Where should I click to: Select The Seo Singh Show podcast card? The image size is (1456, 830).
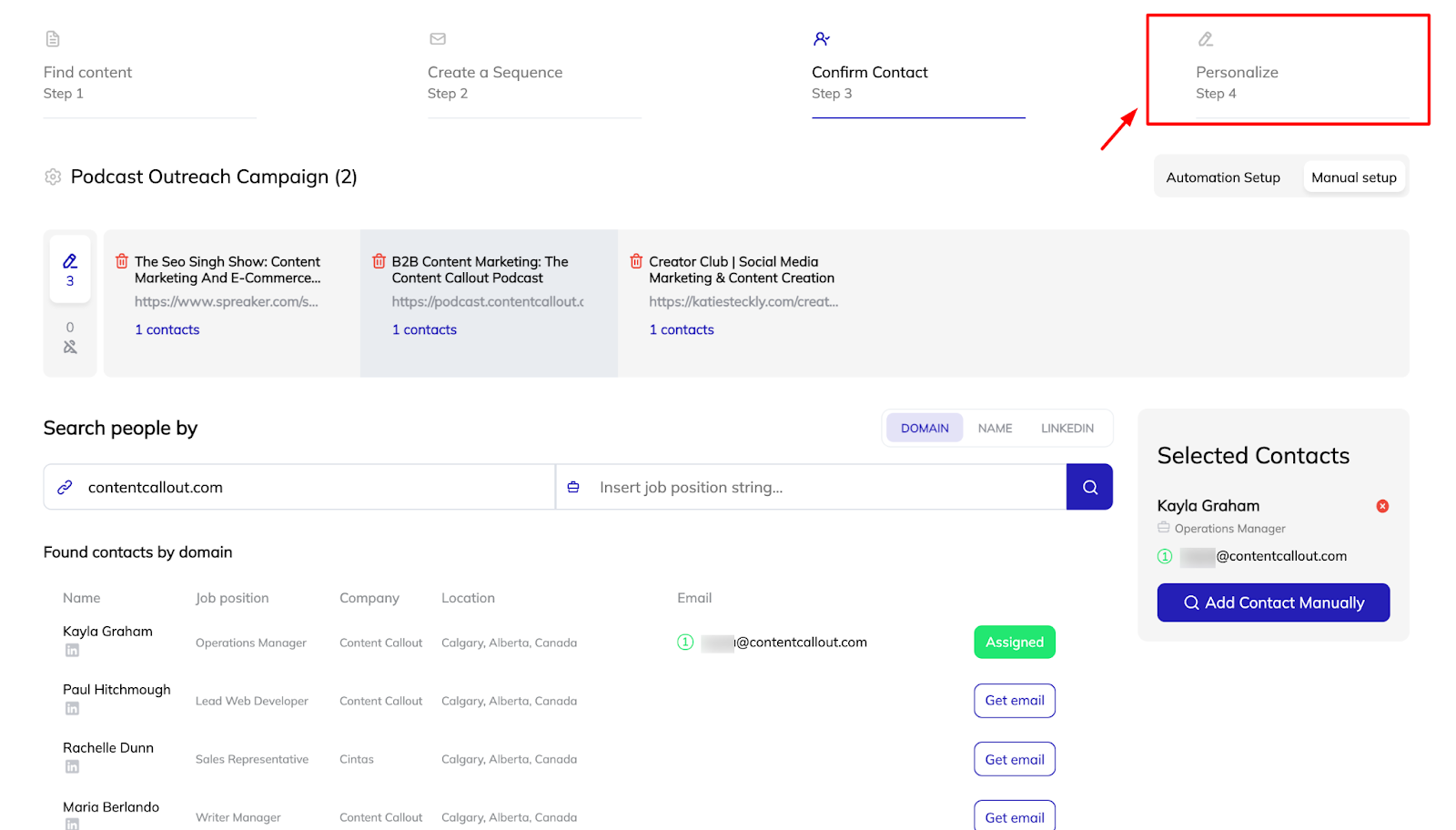[x=232, y=303]
